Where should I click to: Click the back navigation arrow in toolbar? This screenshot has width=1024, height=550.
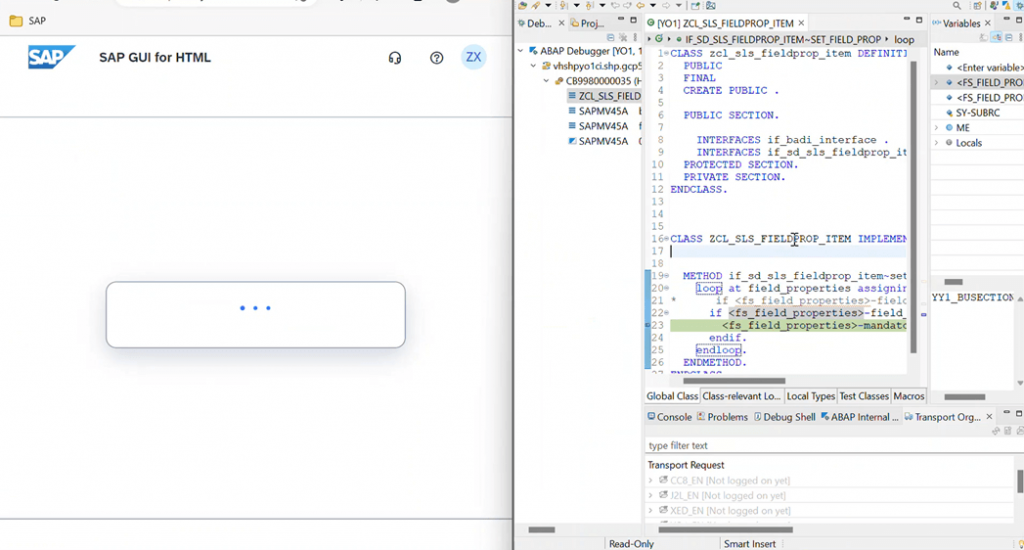click(640, 6)
